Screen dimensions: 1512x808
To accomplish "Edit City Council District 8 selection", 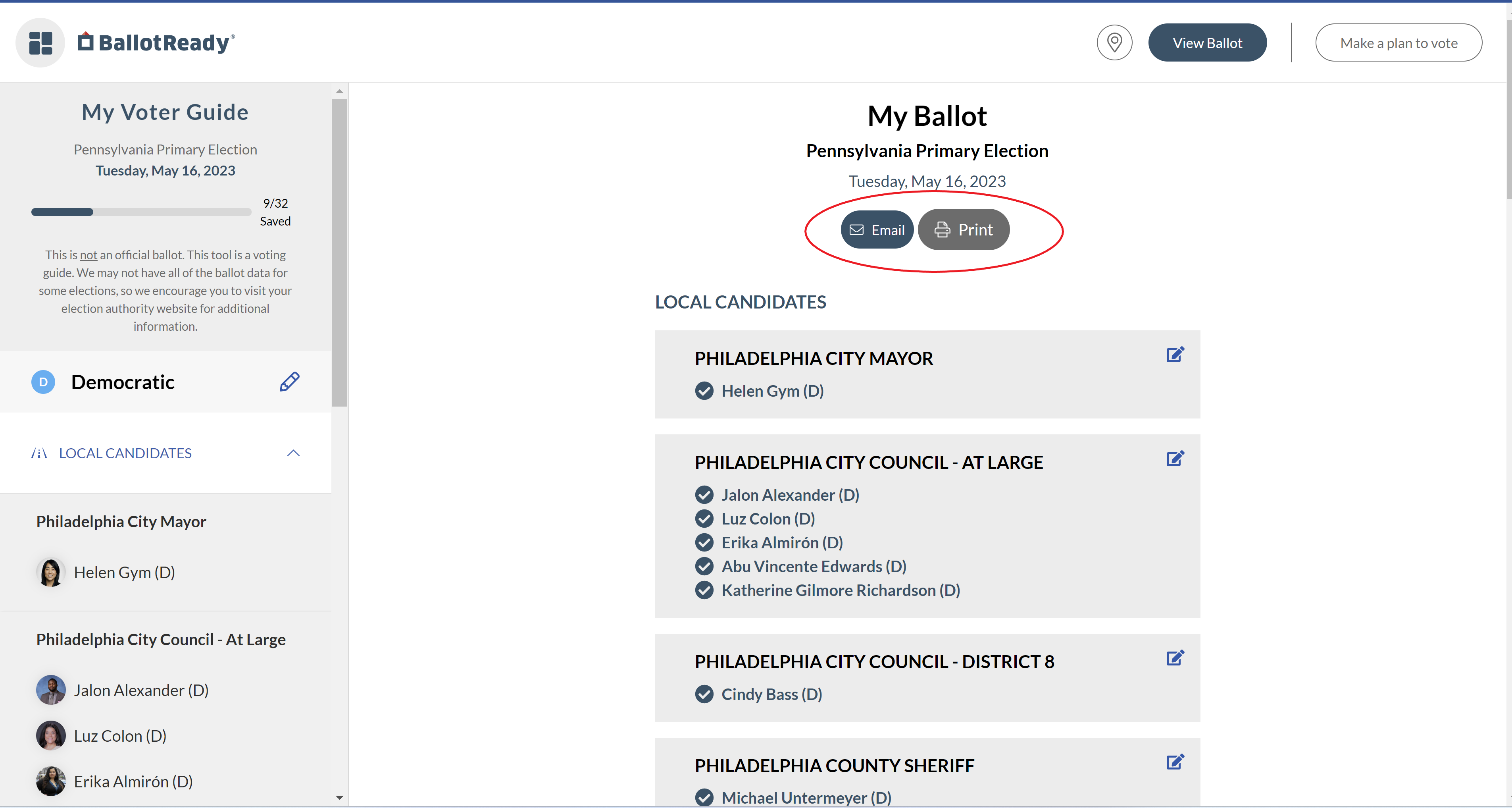I will [x=1175, y=658].
